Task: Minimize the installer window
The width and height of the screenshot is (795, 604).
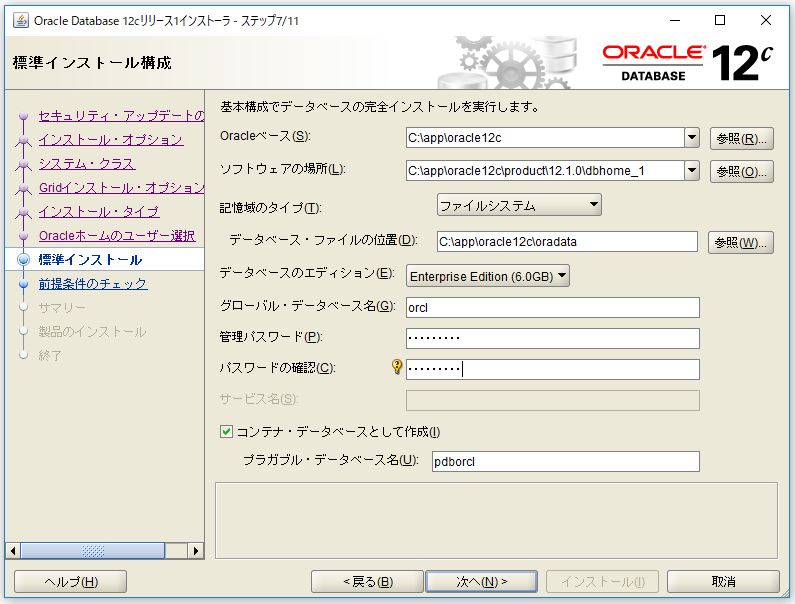Action: click(675, 20)
